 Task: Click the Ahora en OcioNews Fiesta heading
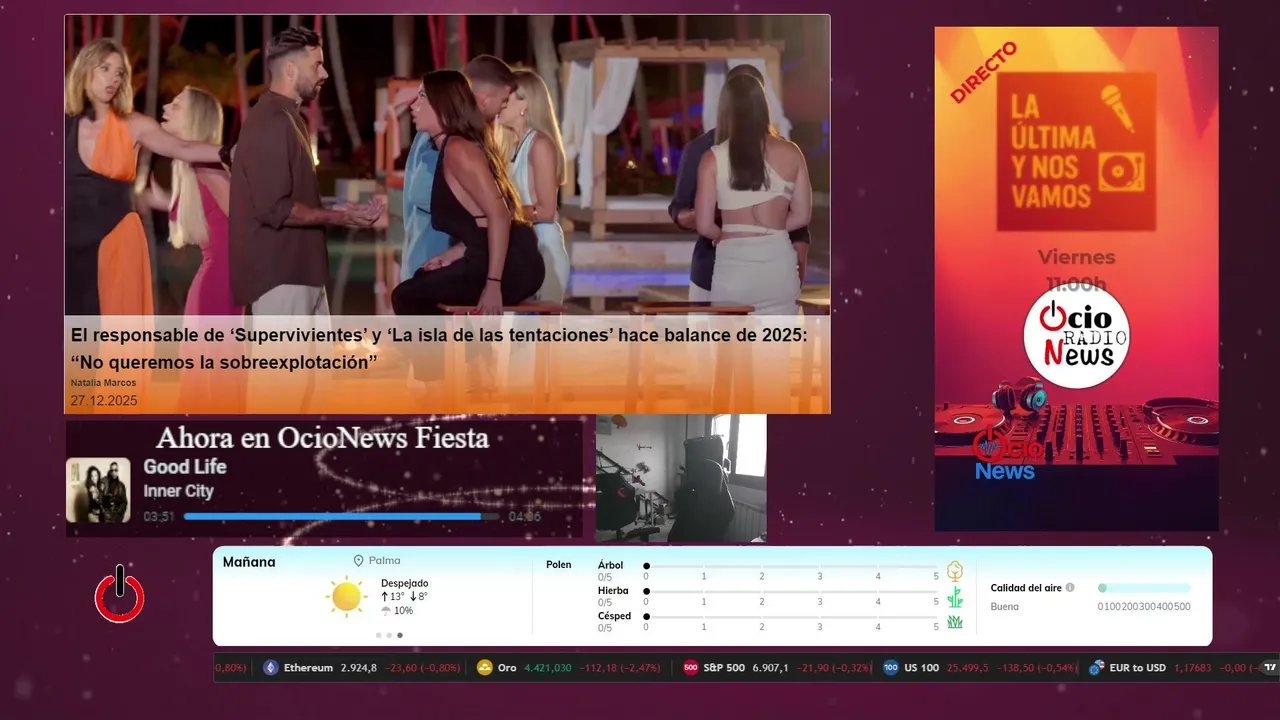[323, 438]
